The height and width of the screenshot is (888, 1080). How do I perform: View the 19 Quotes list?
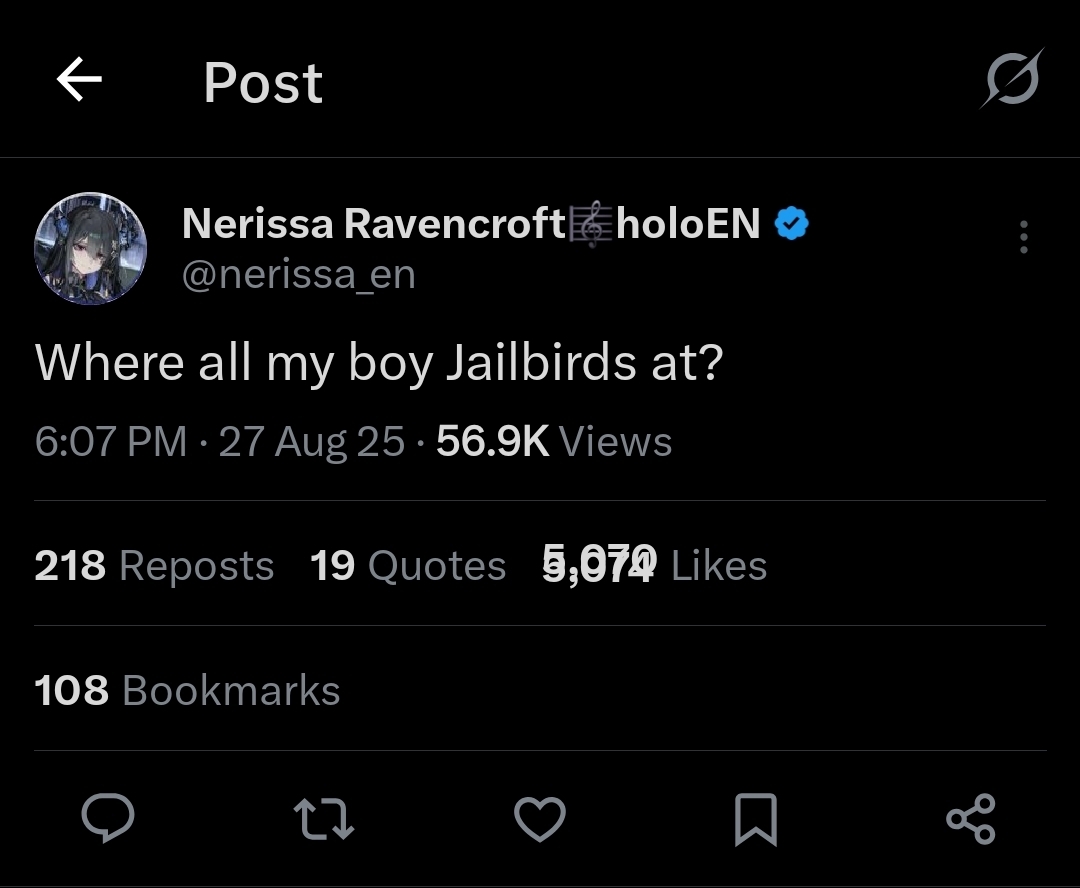(408, 566)
